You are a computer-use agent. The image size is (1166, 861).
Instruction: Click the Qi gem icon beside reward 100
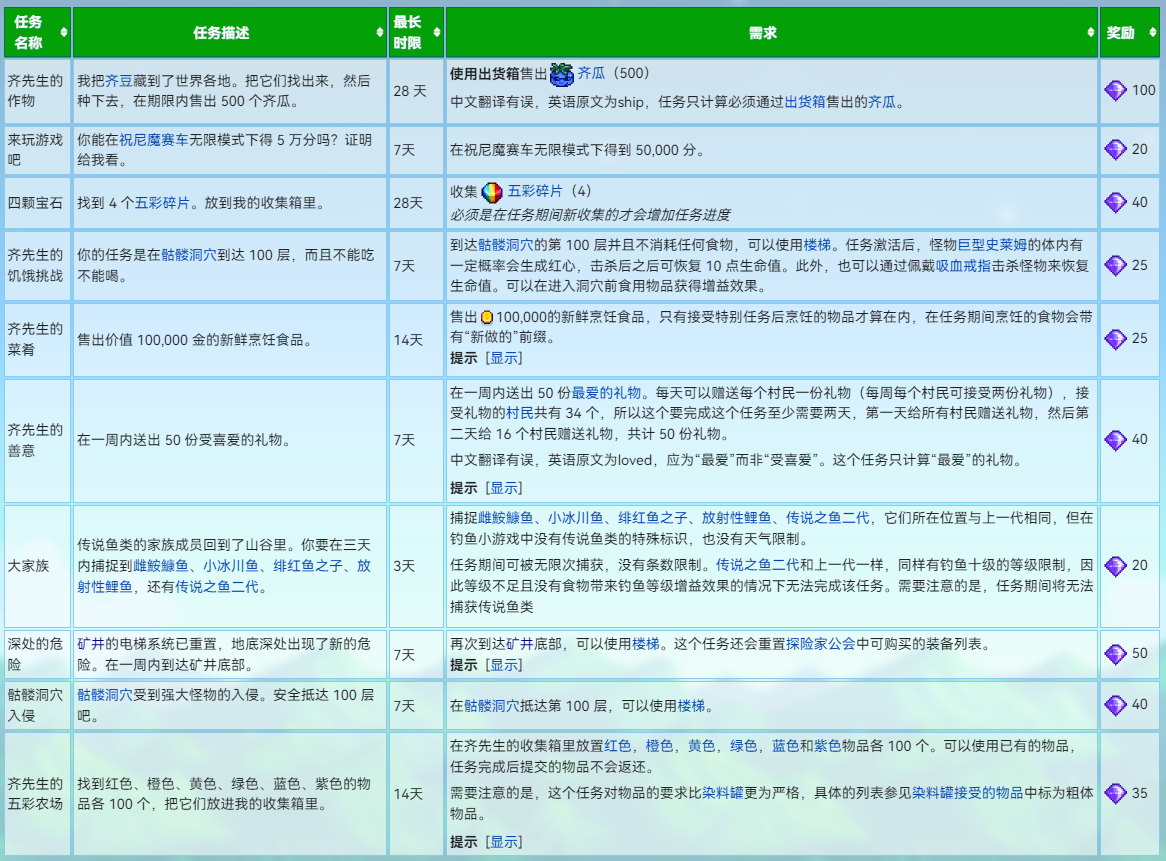pos(1115,91)
